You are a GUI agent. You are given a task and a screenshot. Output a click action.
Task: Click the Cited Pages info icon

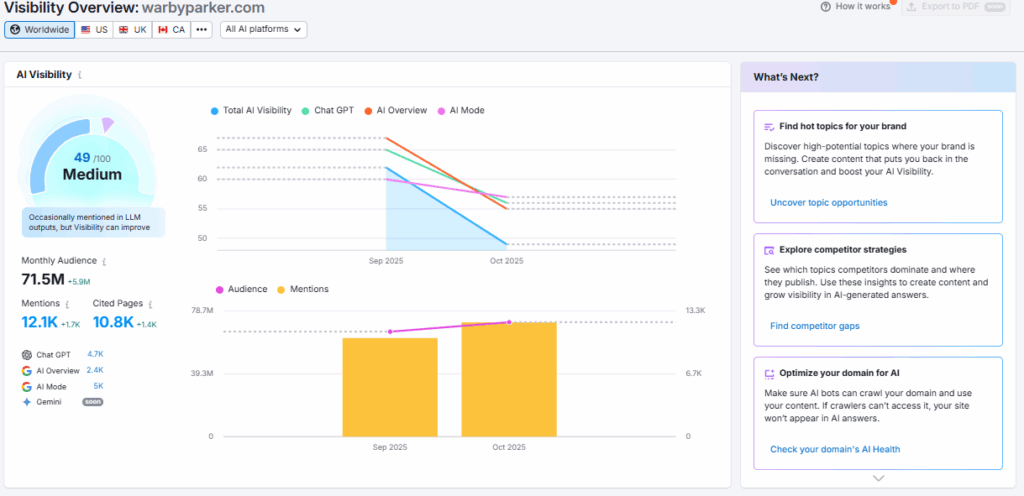150,303
